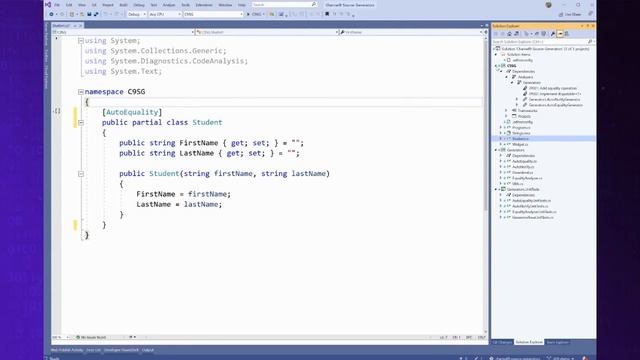The height and width of the screenshot is (360, 640).
Task: Close the Student.cs editor tab
Action: [80, 26]
